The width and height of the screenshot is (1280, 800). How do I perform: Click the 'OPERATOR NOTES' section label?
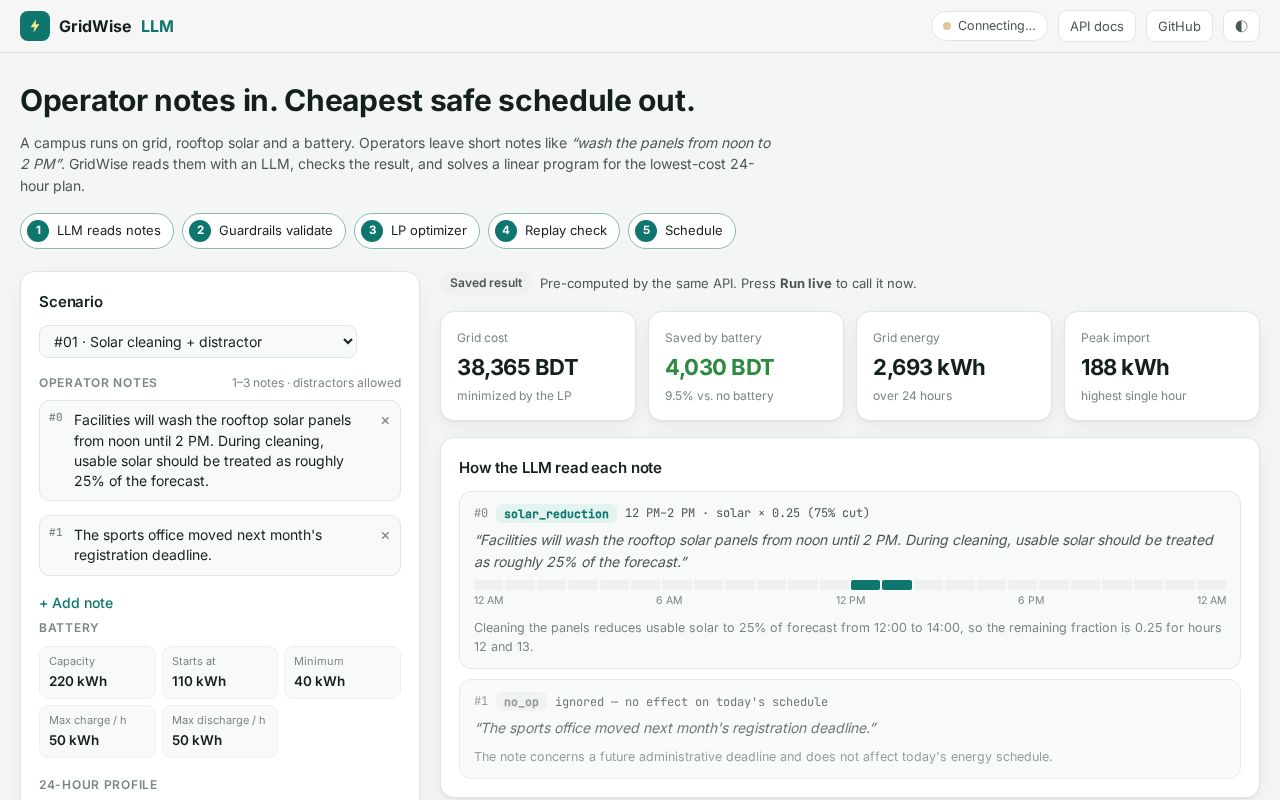(x=98, y=383)
